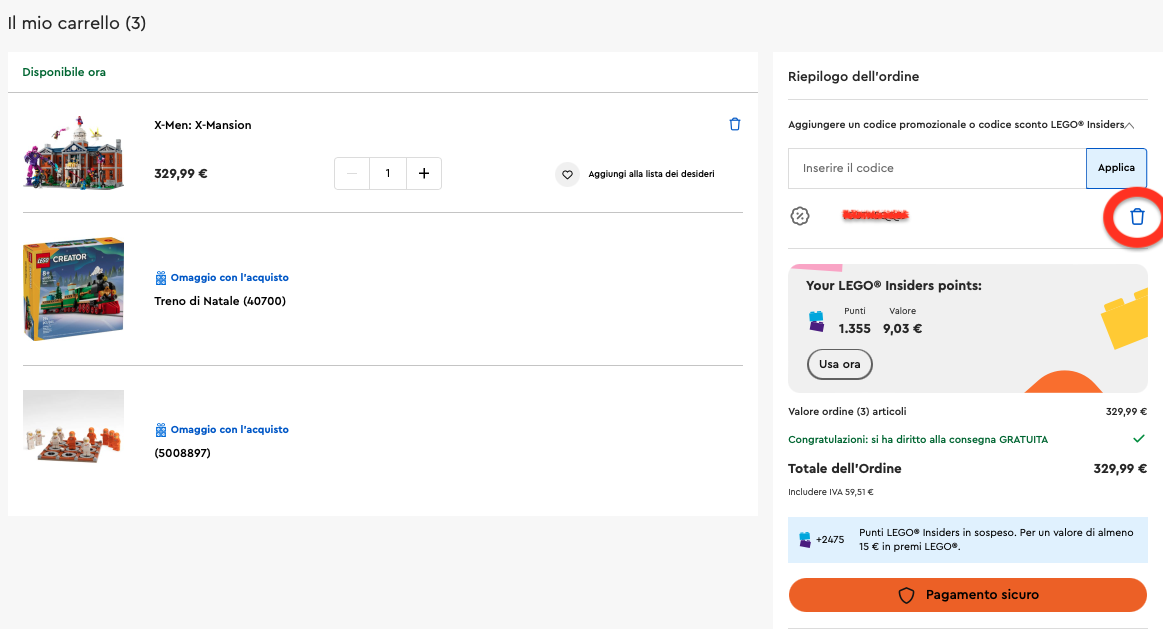Open the X-Men: X-Mansion product title
This screenshot has height=629, width=1163.
(x=202, y=125)
